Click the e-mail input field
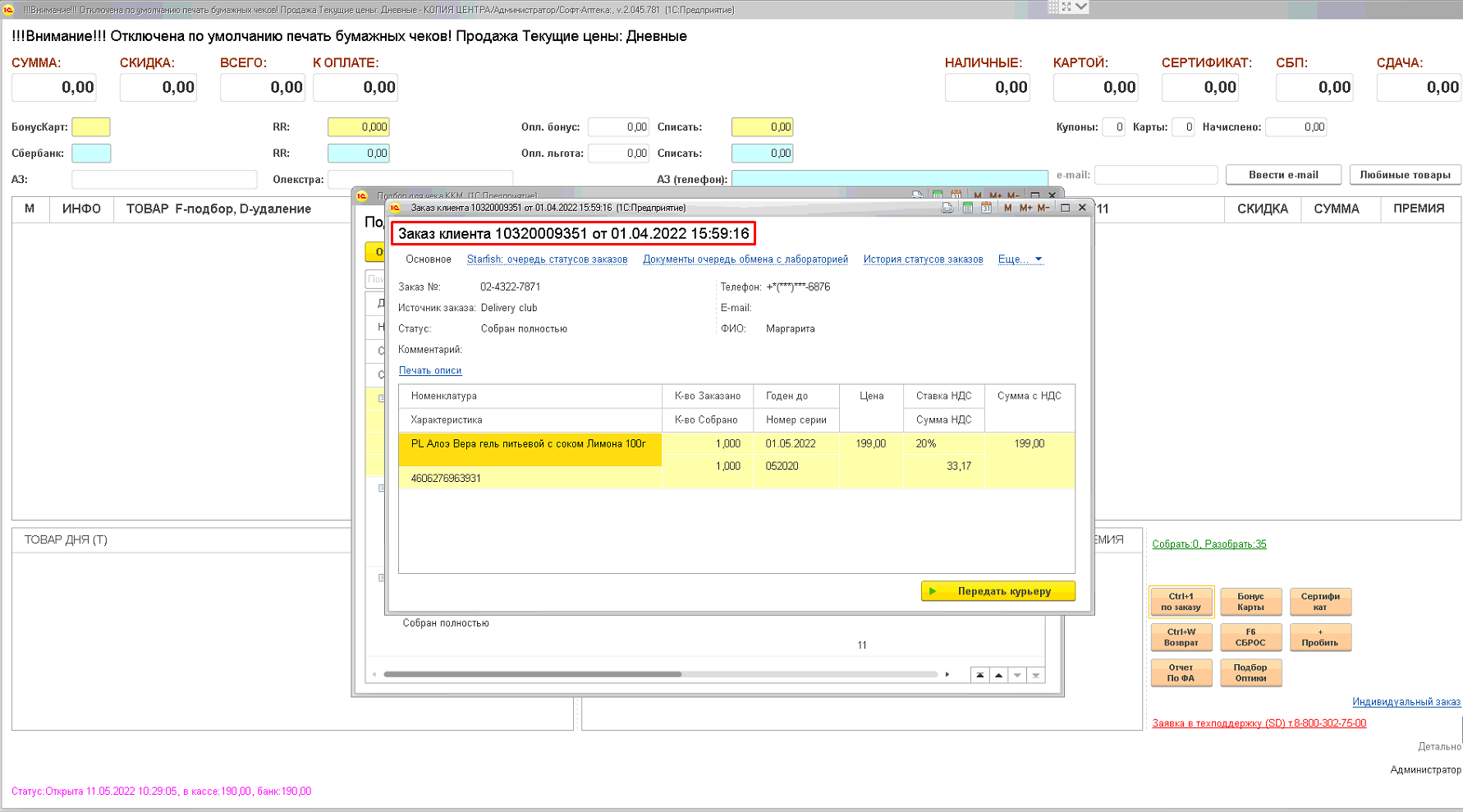Screen dimensions: 1463x812 point(1155,175)
